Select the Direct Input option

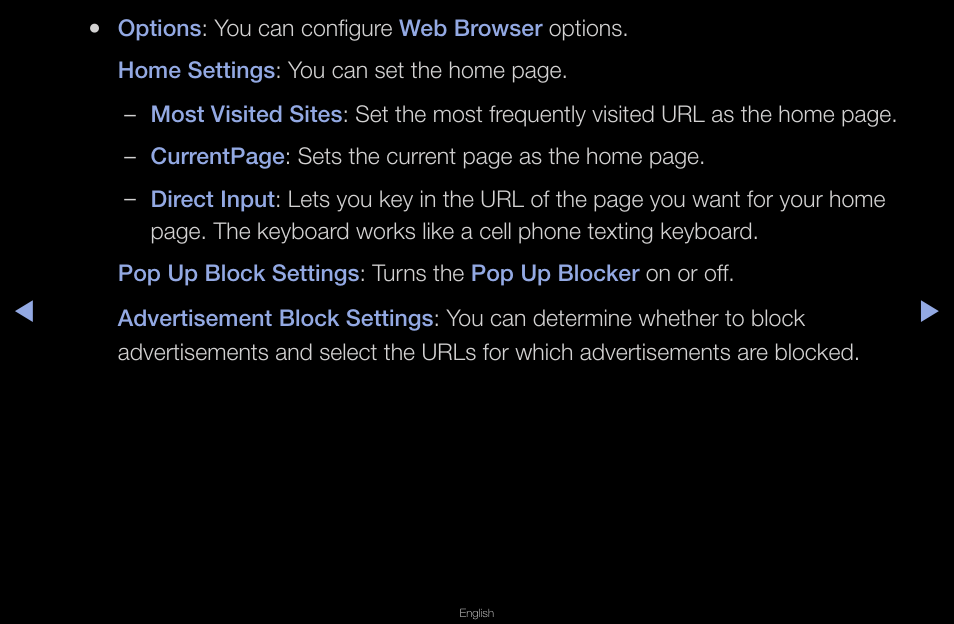coord(213,199)
